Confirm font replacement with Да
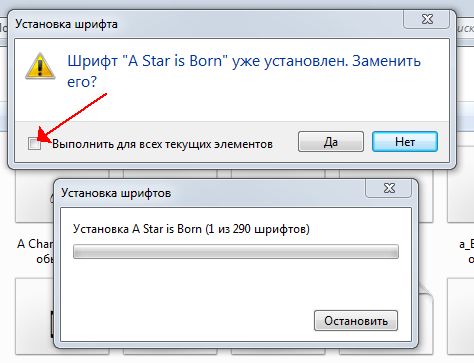This screenshot has width=474, height=363. click(331, 142)
